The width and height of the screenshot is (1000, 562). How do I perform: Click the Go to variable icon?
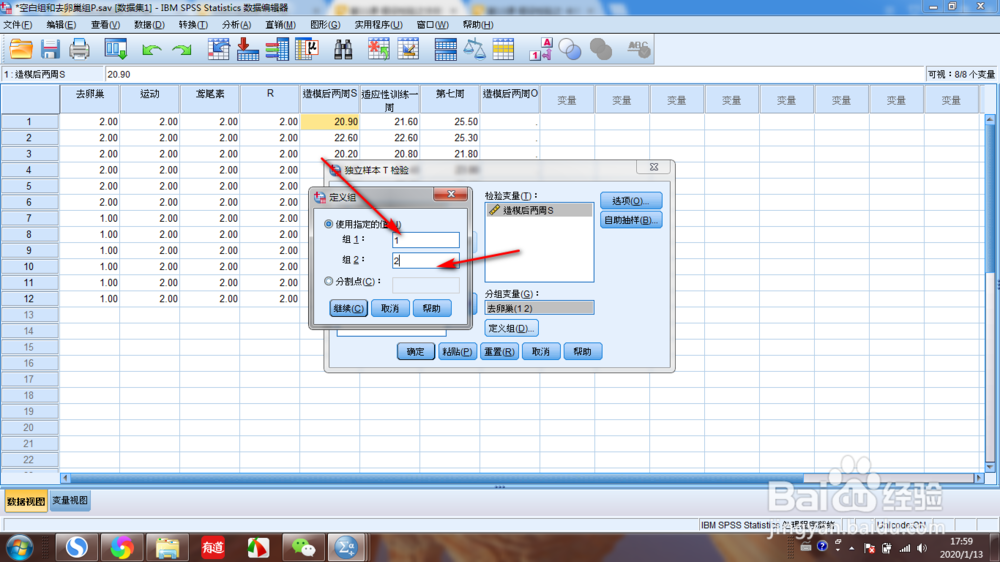[x=247, y=49]
